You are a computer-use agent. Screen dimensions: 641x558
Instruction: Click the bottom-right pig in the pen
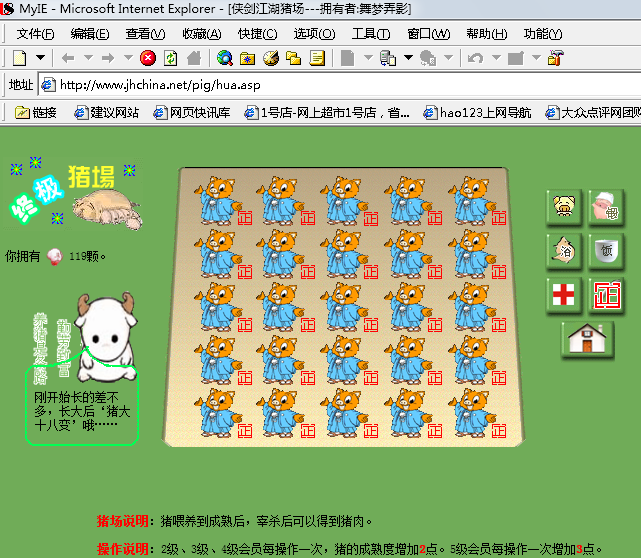click(472, 413)
